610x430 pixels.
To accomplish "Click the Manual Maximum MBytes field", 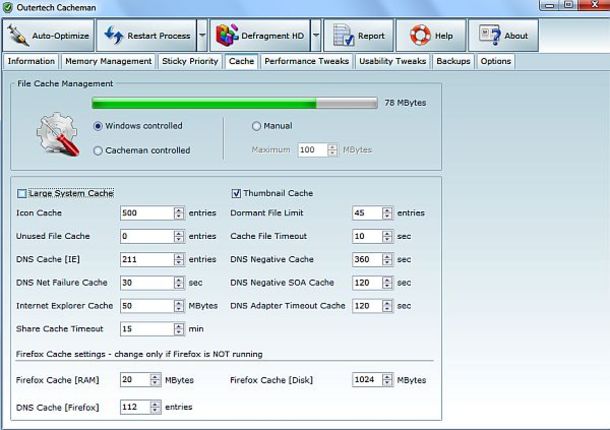I will click(313, 150).
